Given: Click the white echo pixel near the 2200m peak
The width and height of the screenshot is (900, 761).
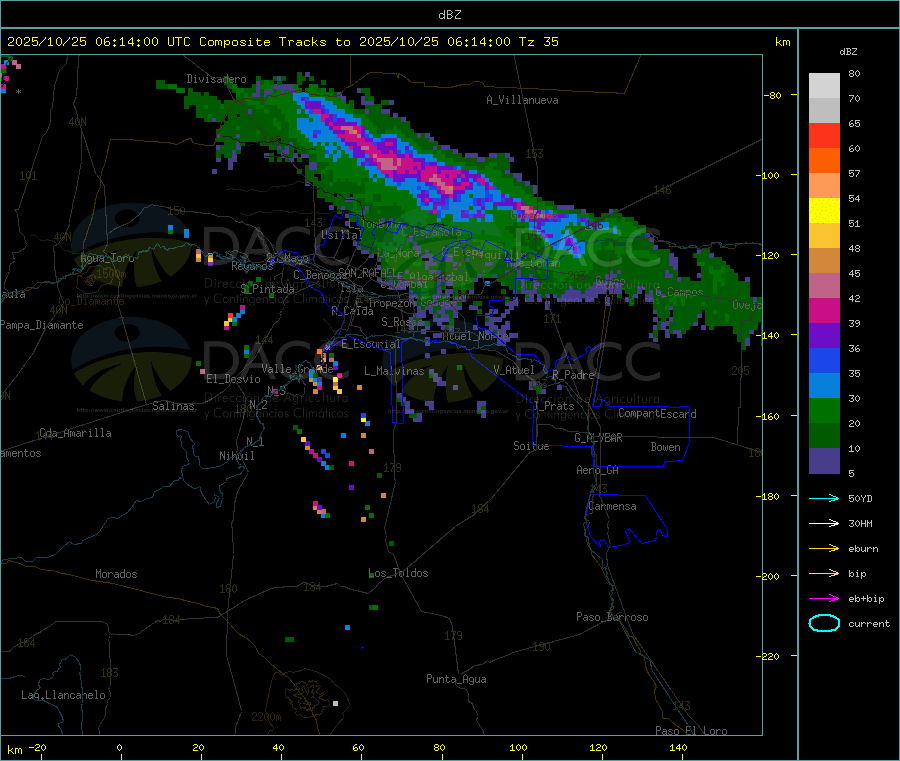Looking at the screenshot, I should click(336, 703).
